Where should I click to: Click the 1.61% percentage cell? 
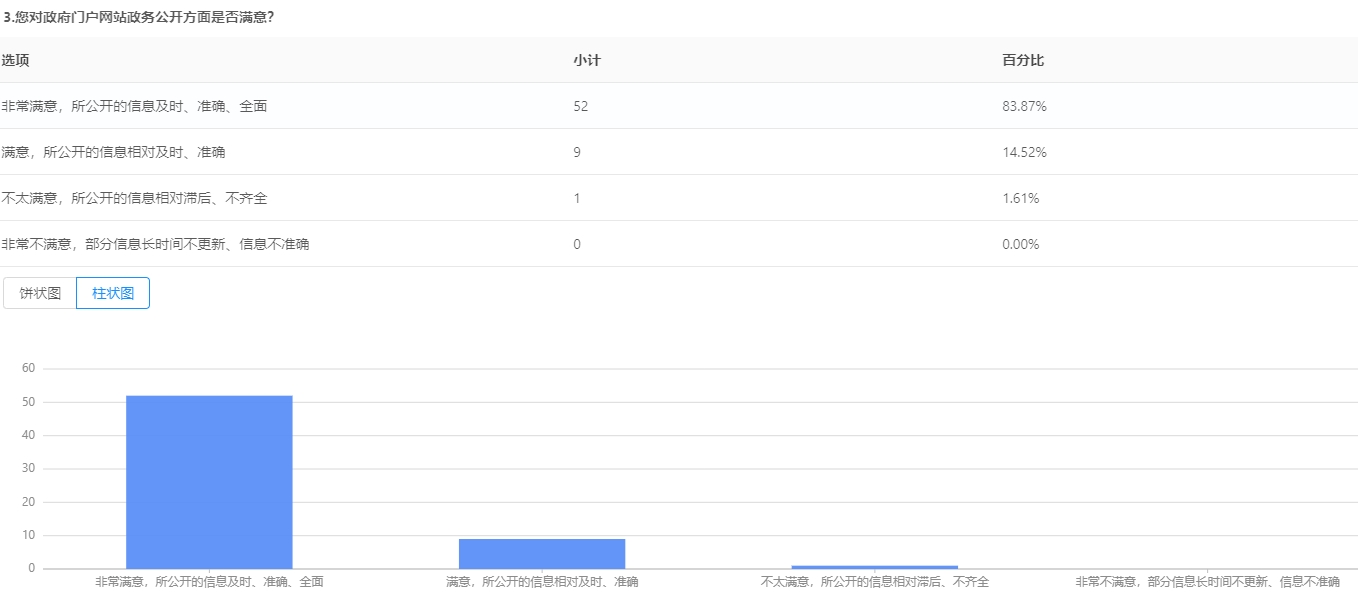[x=1020, y=198]
